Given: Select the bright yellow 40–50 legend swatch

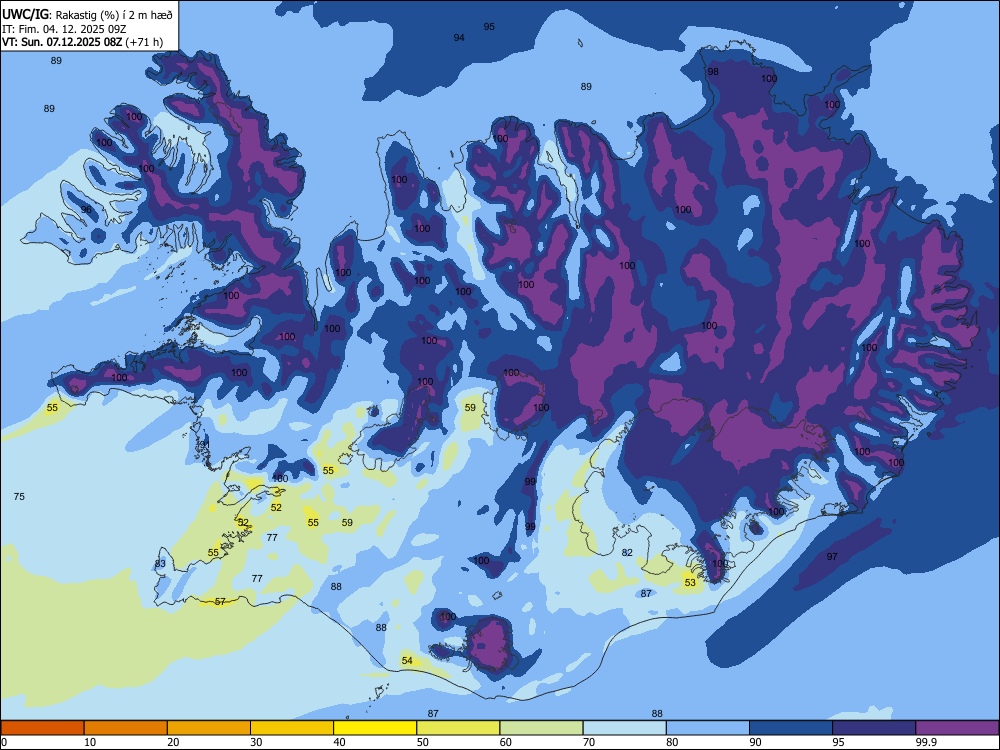Looking at the screenshot, I should coord(375,728).
